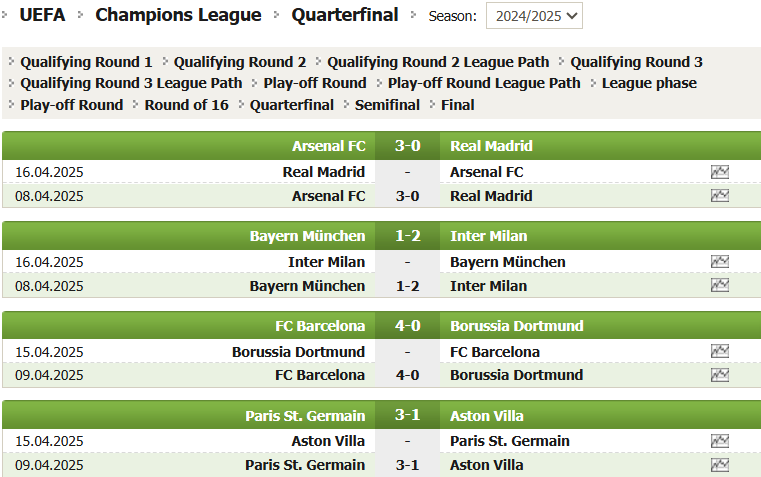
Task: Select the Final round tab
Action: coord(458,105)
